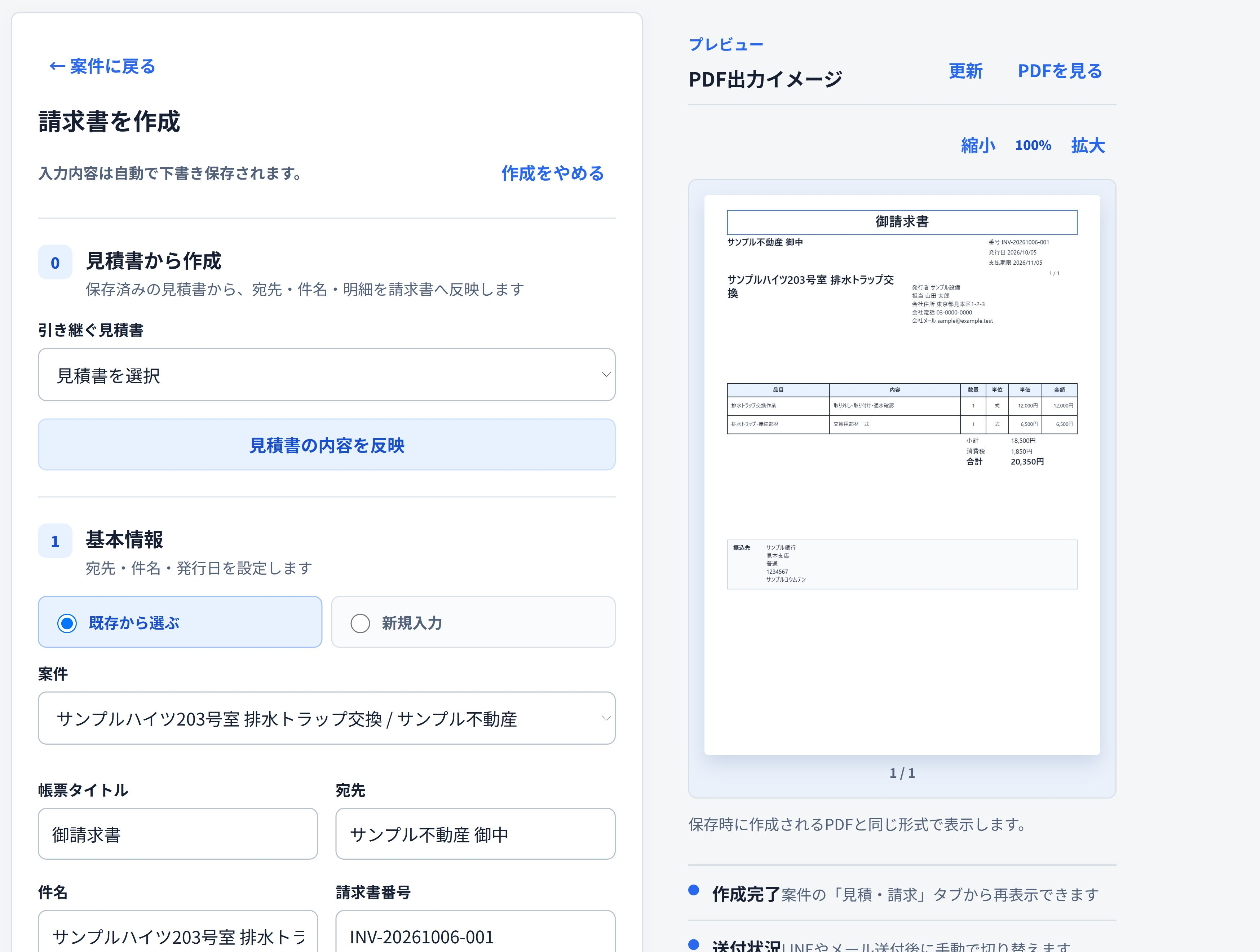The width and height of the screenshot is (1260, 952).
Task: Click 作成をやめる to cancel creation
Action: [553, 173]
